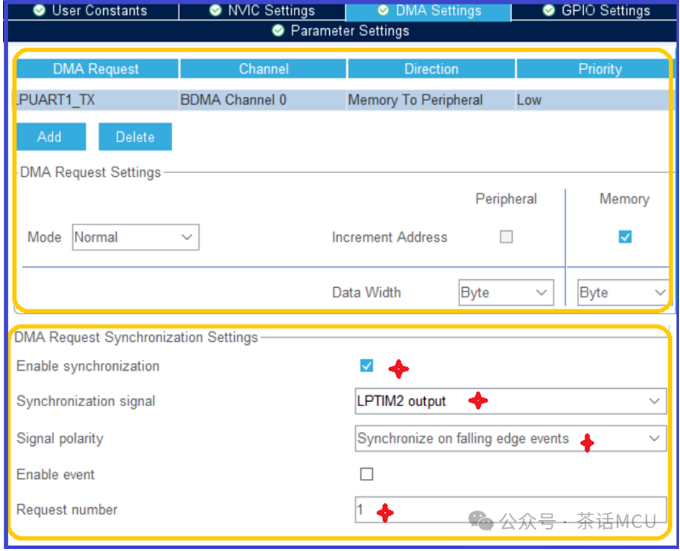Tick the Enable event checkbox
Screen dimensions: 680x551
click(367, 474)
